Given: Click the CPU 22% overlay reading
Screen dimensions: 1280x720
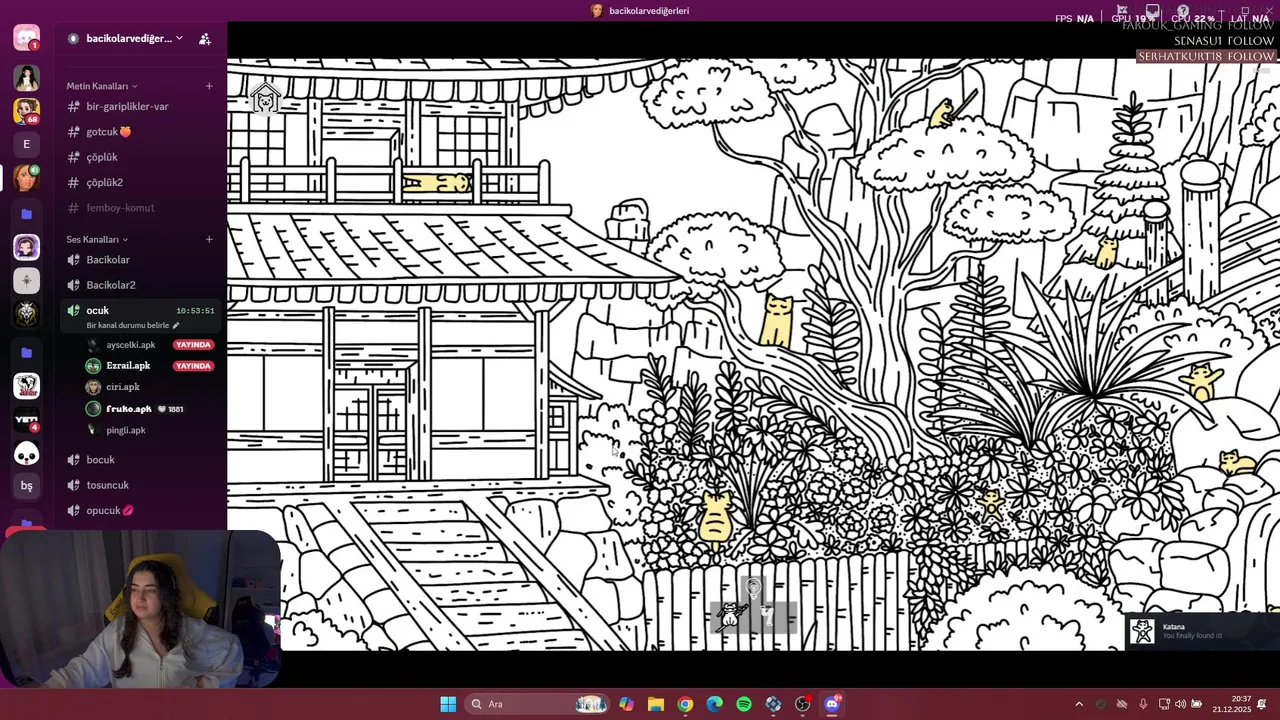Looking at the screenshot, I should [x=1193, y=18].
